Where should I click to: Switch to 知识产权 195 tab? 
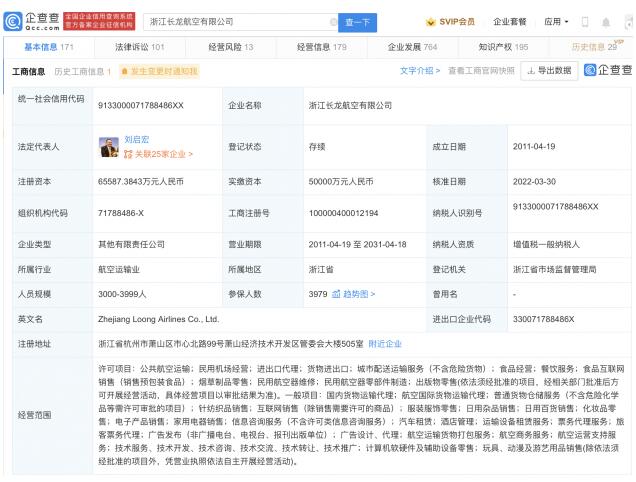pos(503,47)
